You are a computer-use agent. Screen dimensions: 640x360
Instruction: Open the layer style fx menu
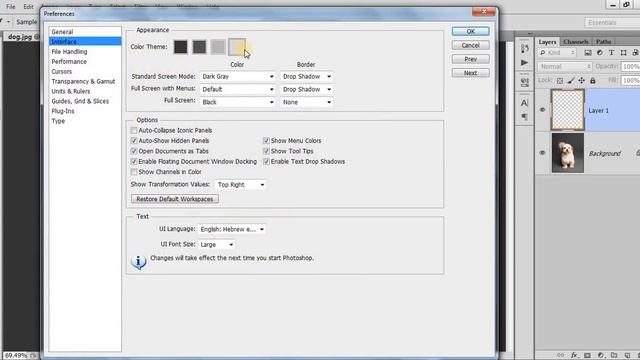[574, 355]
